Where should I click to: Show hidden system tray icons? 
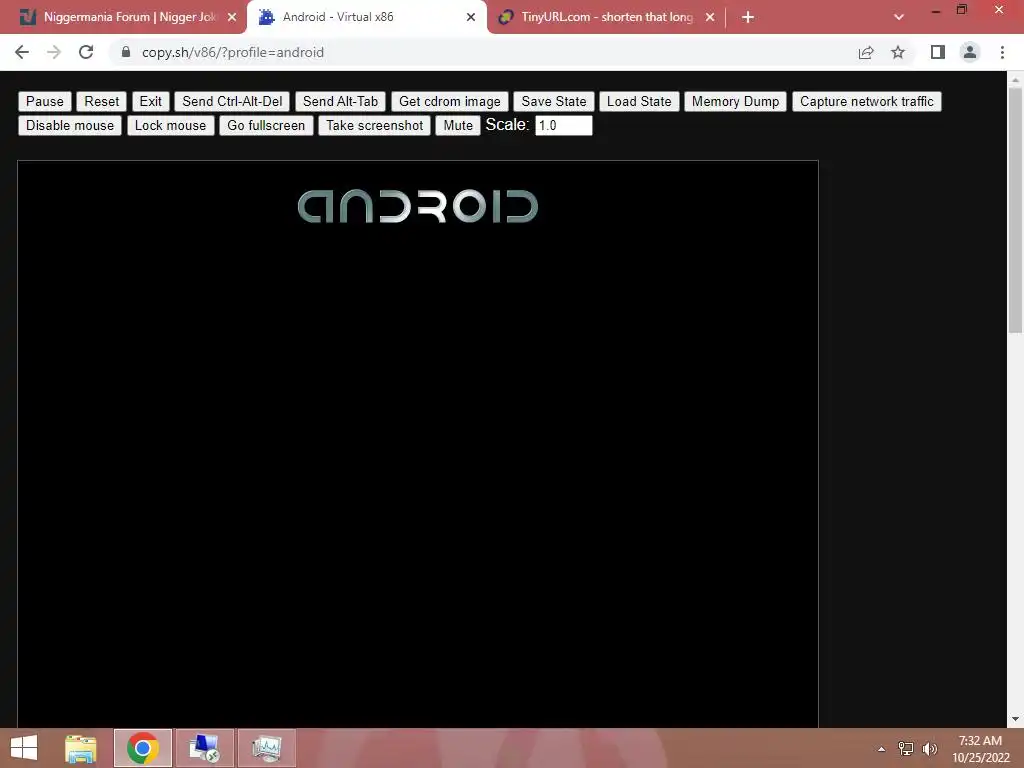point(881,749)
